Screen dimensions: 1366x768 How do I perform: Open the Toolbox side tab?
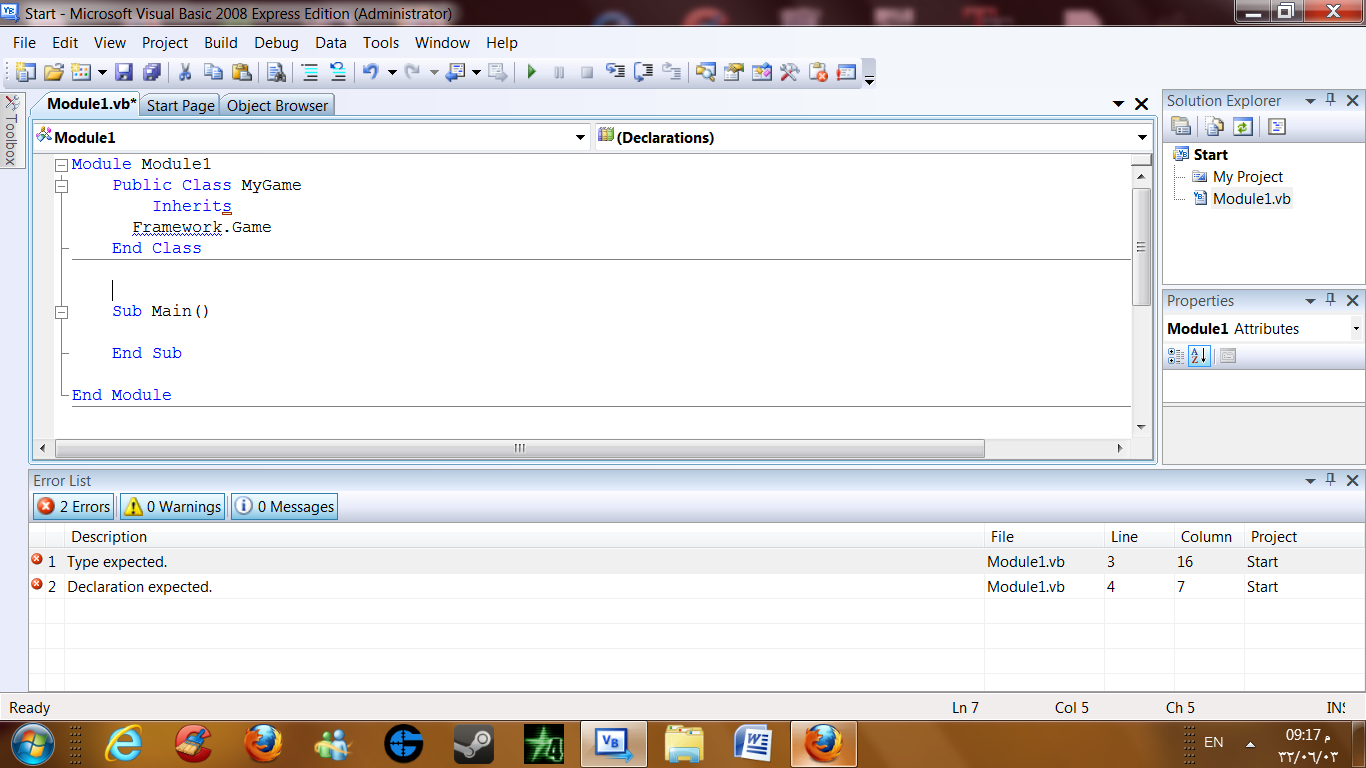tap(12, 131)
